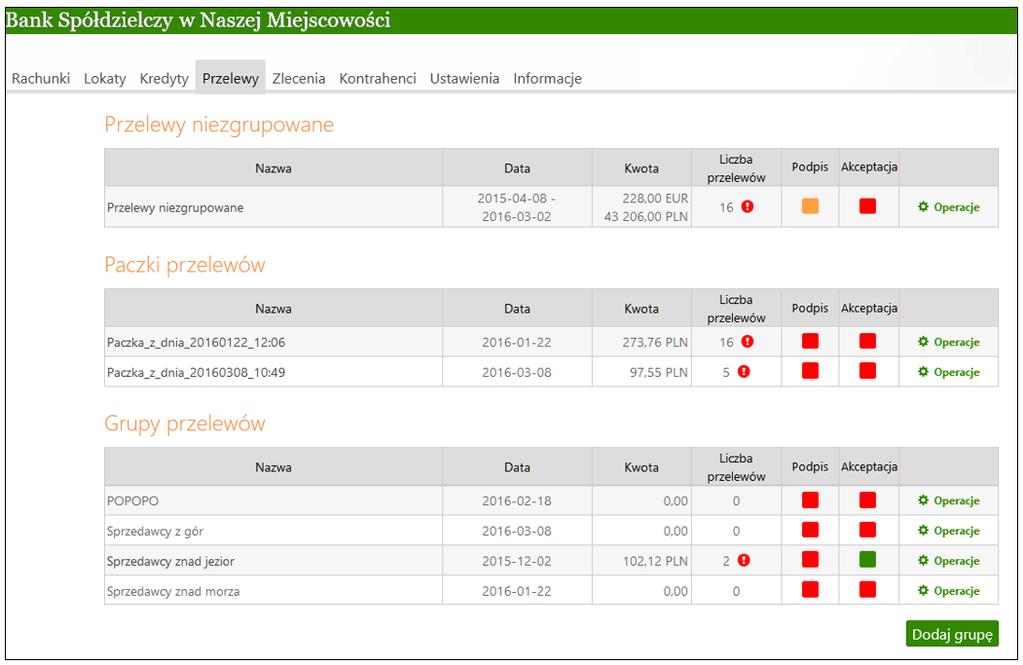This screenshot has width=1023, height=665.
Task: Click red Akceptacja square for Paczka_z_dnia_20160308_10:49
Action: pos(868,371)
